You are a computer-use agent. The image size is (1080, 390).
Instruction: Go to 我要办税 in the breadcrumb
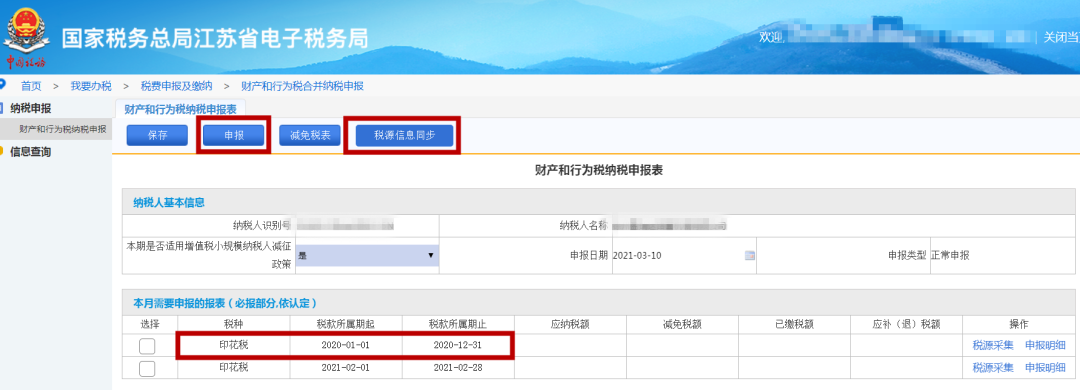click(x=91, y=86)
